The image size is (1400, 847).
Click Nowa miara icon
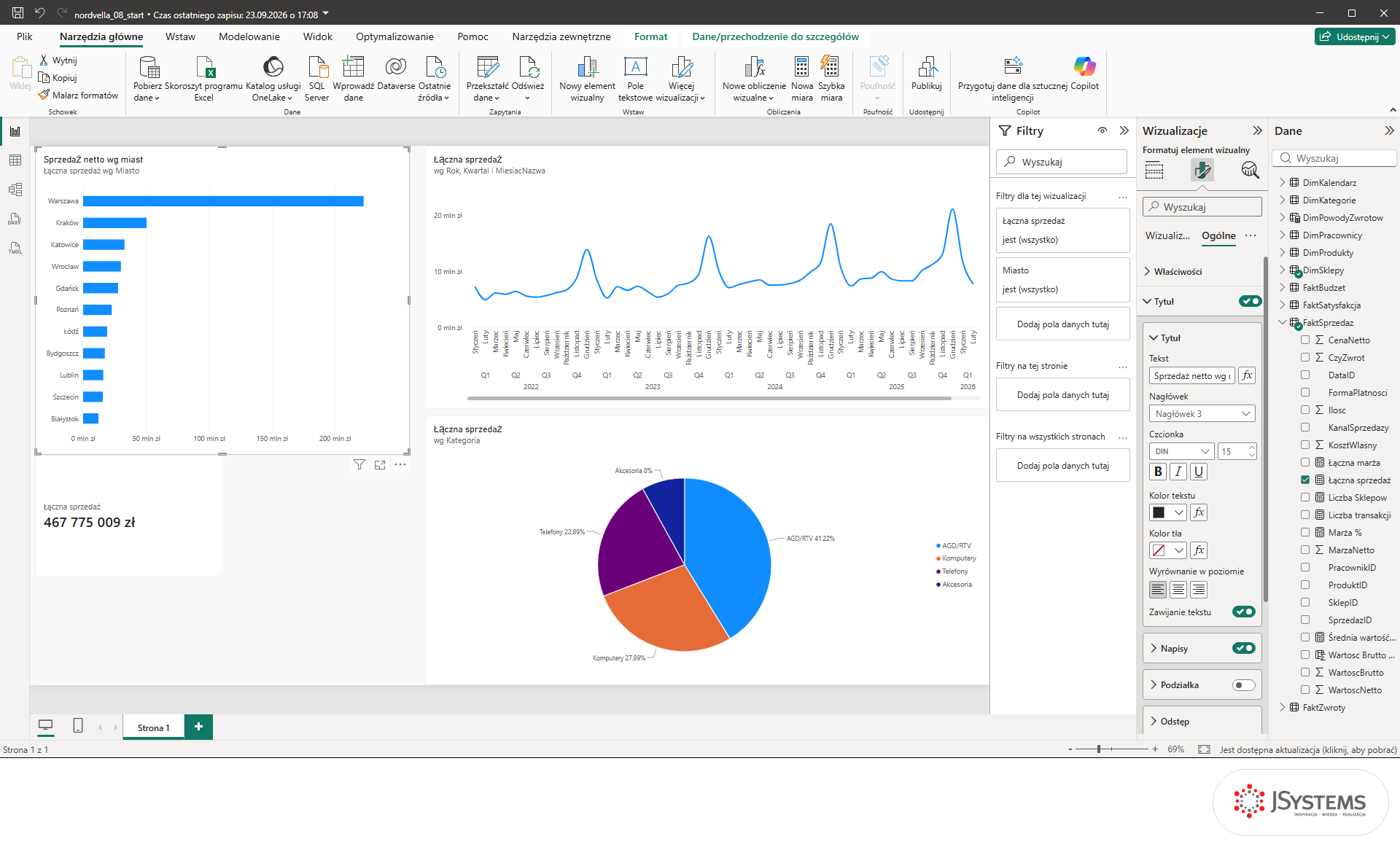pos(801,67)
